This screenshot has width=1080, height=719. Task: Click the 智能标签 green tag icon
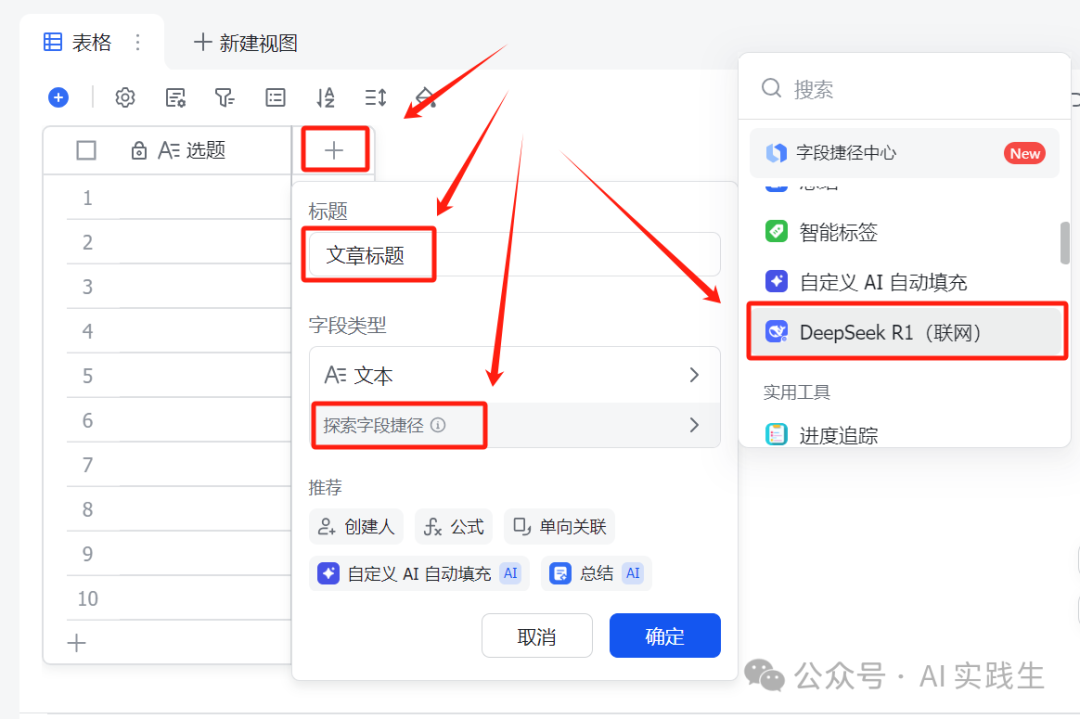pyautogui.click(x=776, y=231)
